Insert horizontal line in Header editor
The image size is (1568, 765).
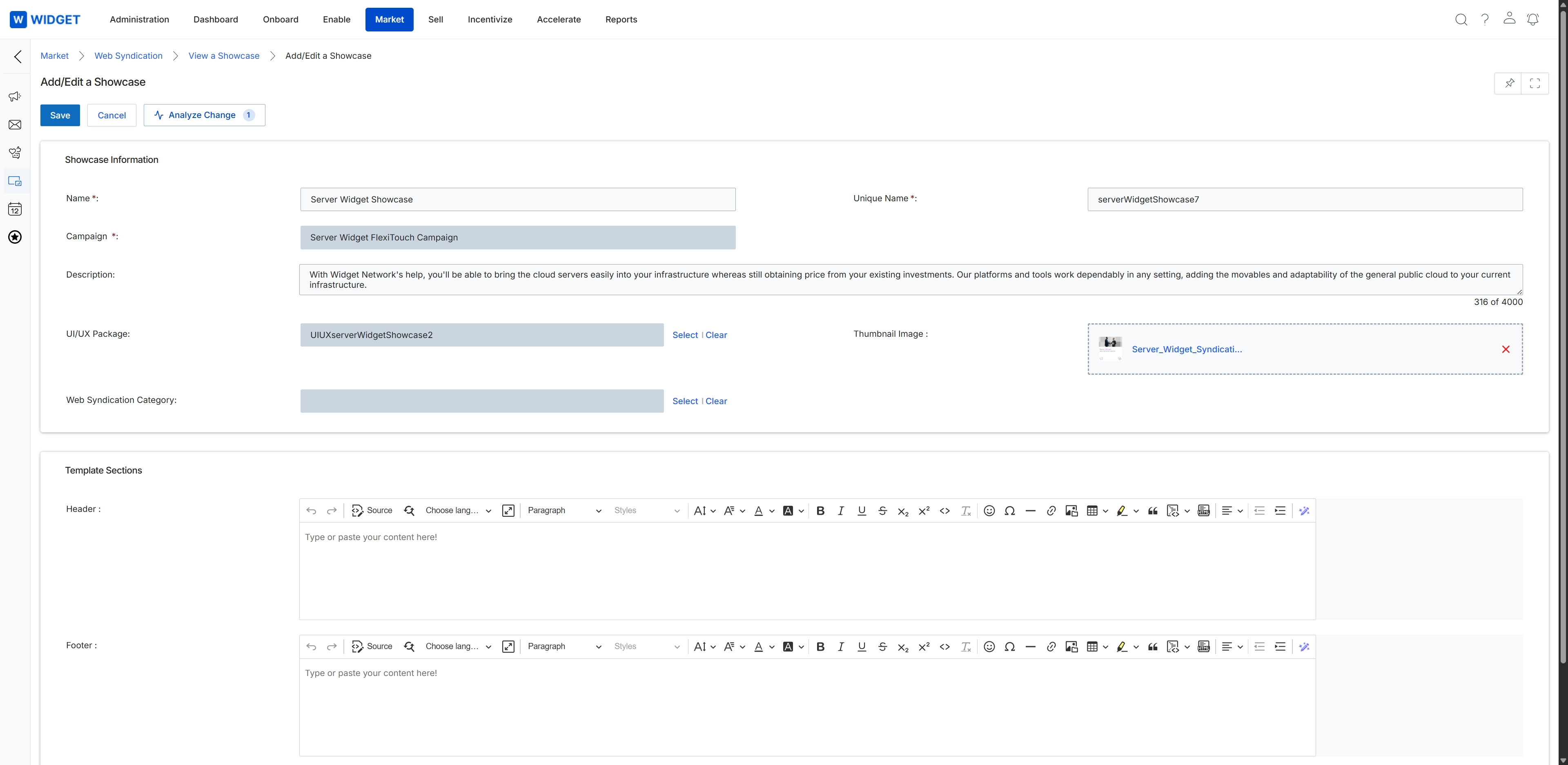point(1031,511)
